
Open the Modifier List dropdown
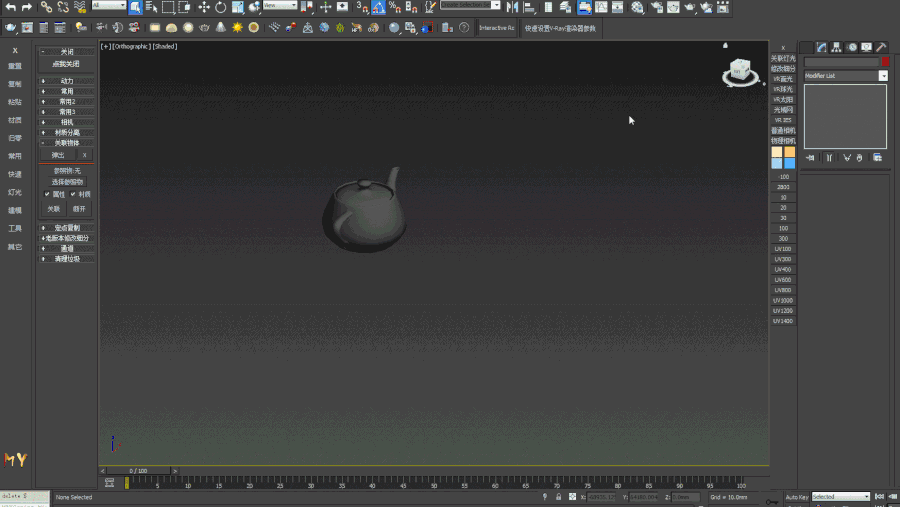click(x=845, y=76)
